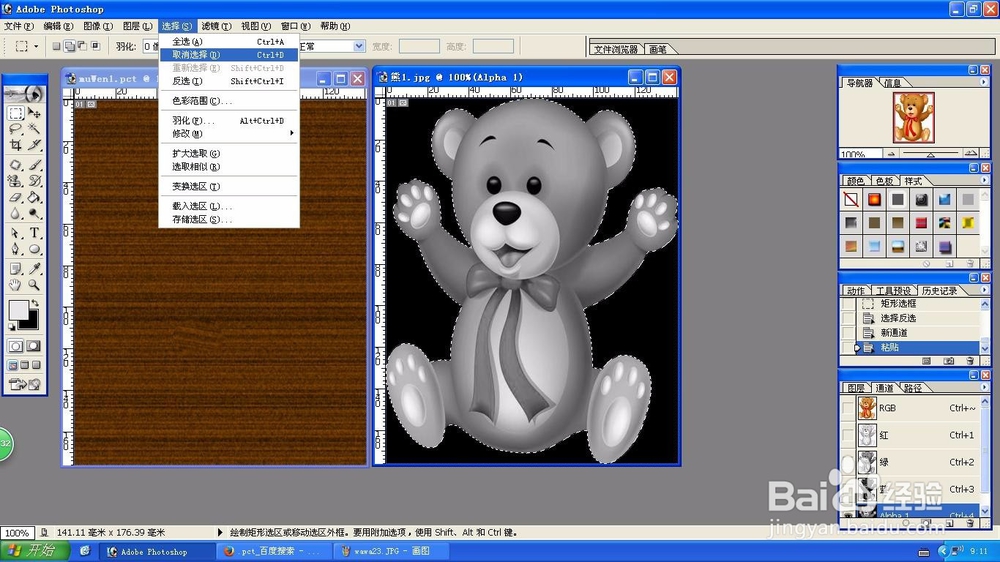Delete current history state with trash icon
The width and height of the screenshot is (1000, 562).
970,361
